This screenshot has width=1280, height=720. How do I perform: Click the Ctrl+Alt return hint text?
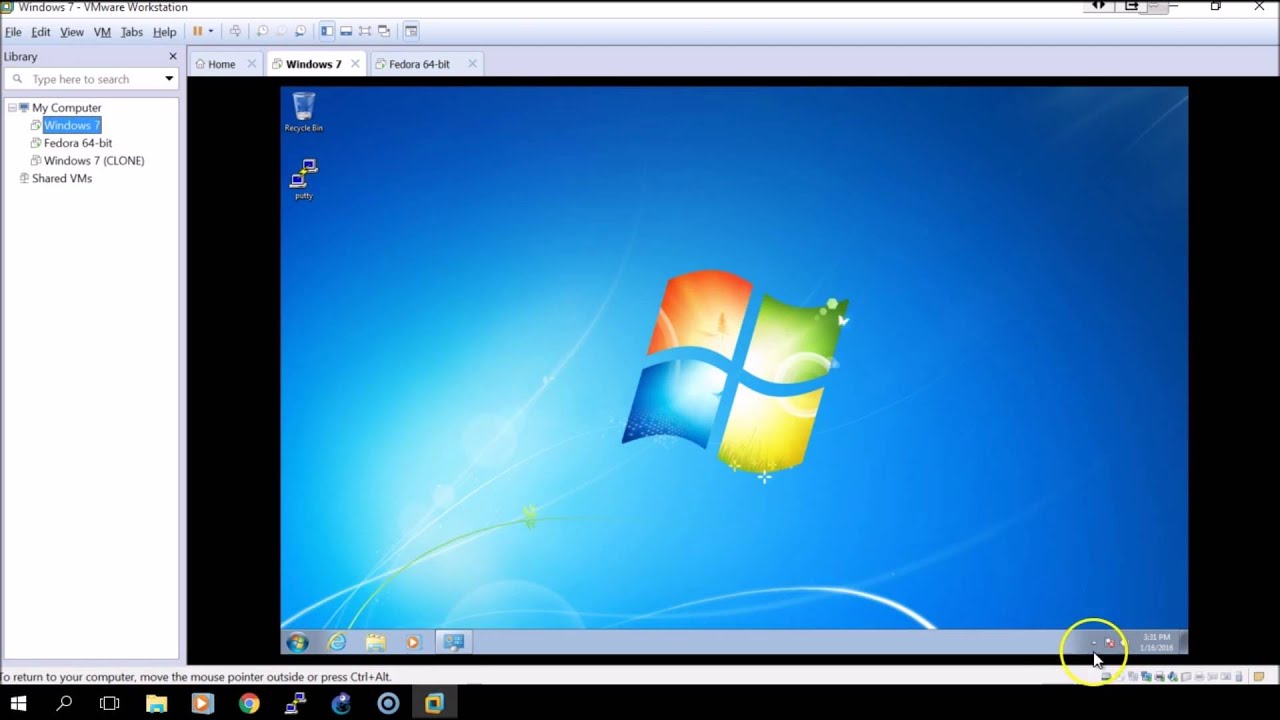pos(196,677)
